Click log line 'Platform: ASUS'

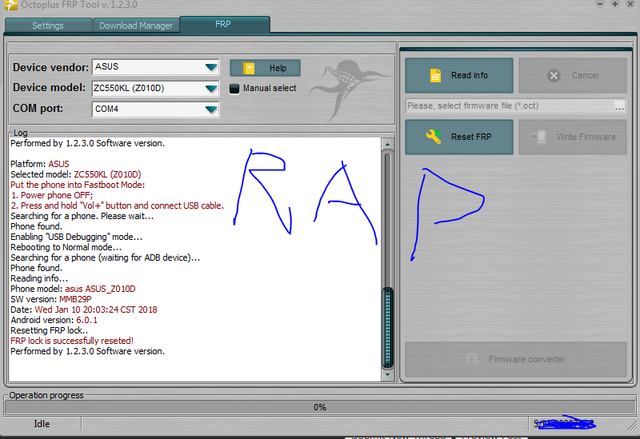tap(40, 164)
